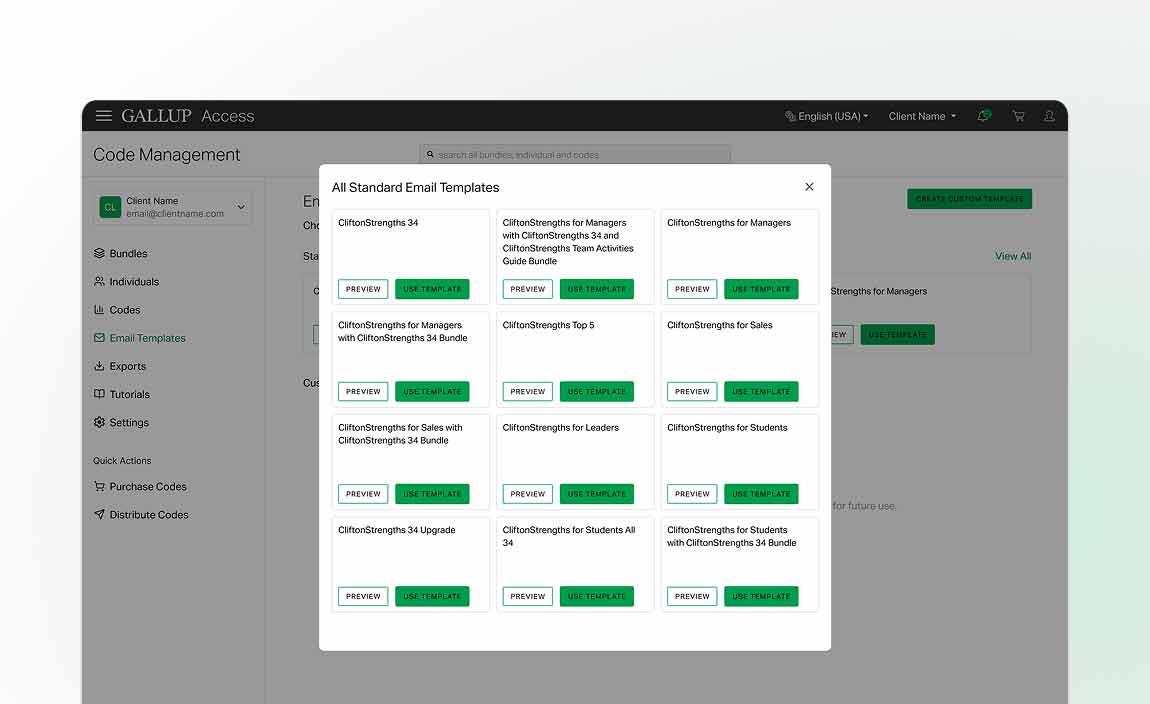Preview Students with CliftonStrengths 34 Bundle
This screenshot has height=704, width=1150.
(692, 596)
